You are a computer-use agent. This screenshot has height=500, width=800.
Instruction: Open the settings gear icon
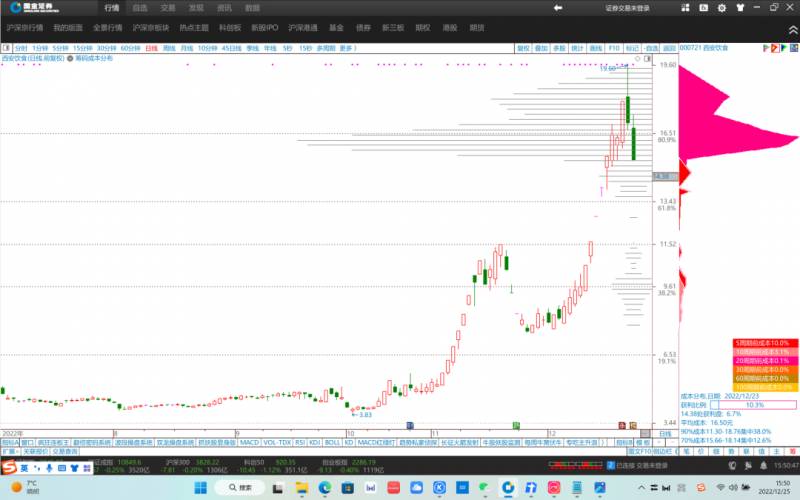[722, 8]
